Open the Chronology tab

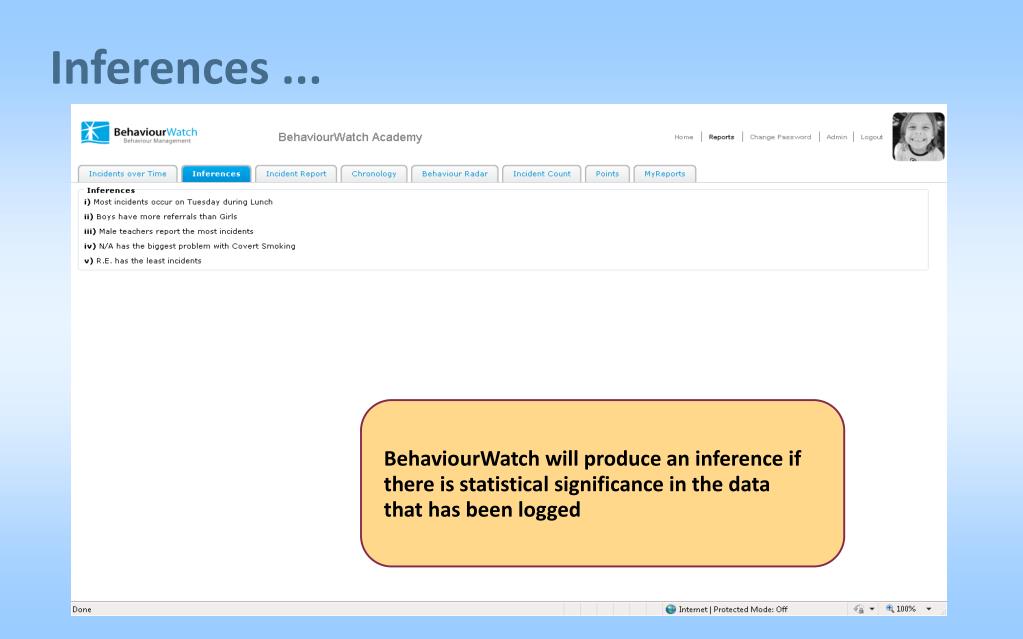pyautogui.click(x=374, y=174)
